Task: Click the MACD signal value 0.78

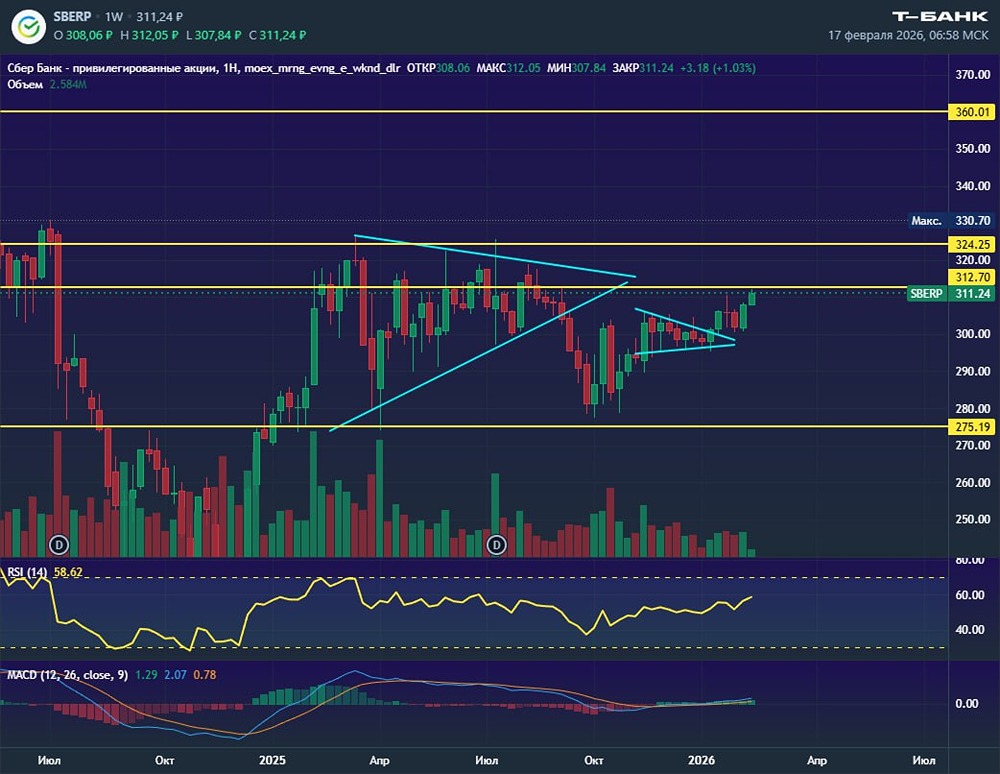Action: click(x=205, y=675)
